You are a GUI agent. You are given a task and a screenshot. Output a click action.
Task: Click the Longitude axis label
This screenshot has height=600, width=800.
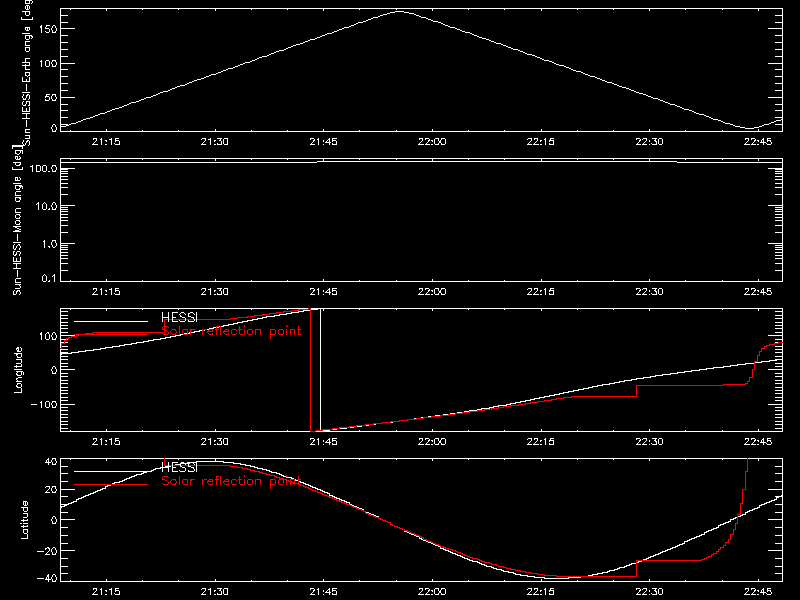pos(18,370)
